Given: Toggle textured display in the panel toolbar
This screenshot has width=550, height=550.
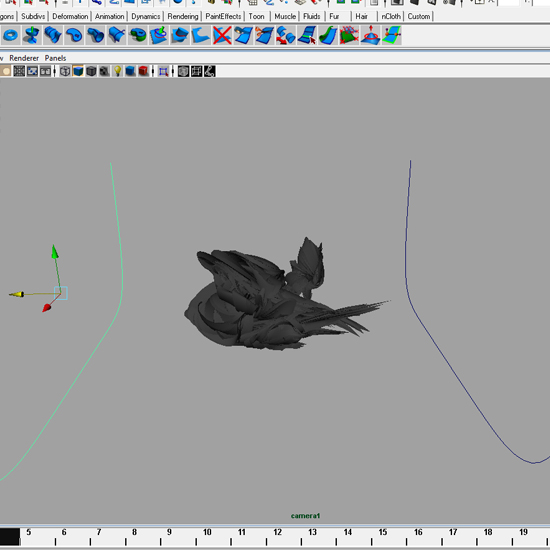Looking at the screenshot, I should (x=104, y=71).
